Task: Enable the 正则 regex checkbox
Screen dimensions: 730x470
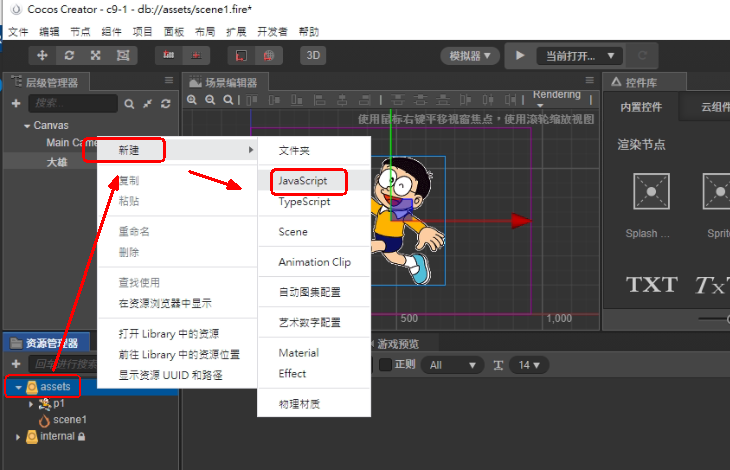Action: coord(385,365)
